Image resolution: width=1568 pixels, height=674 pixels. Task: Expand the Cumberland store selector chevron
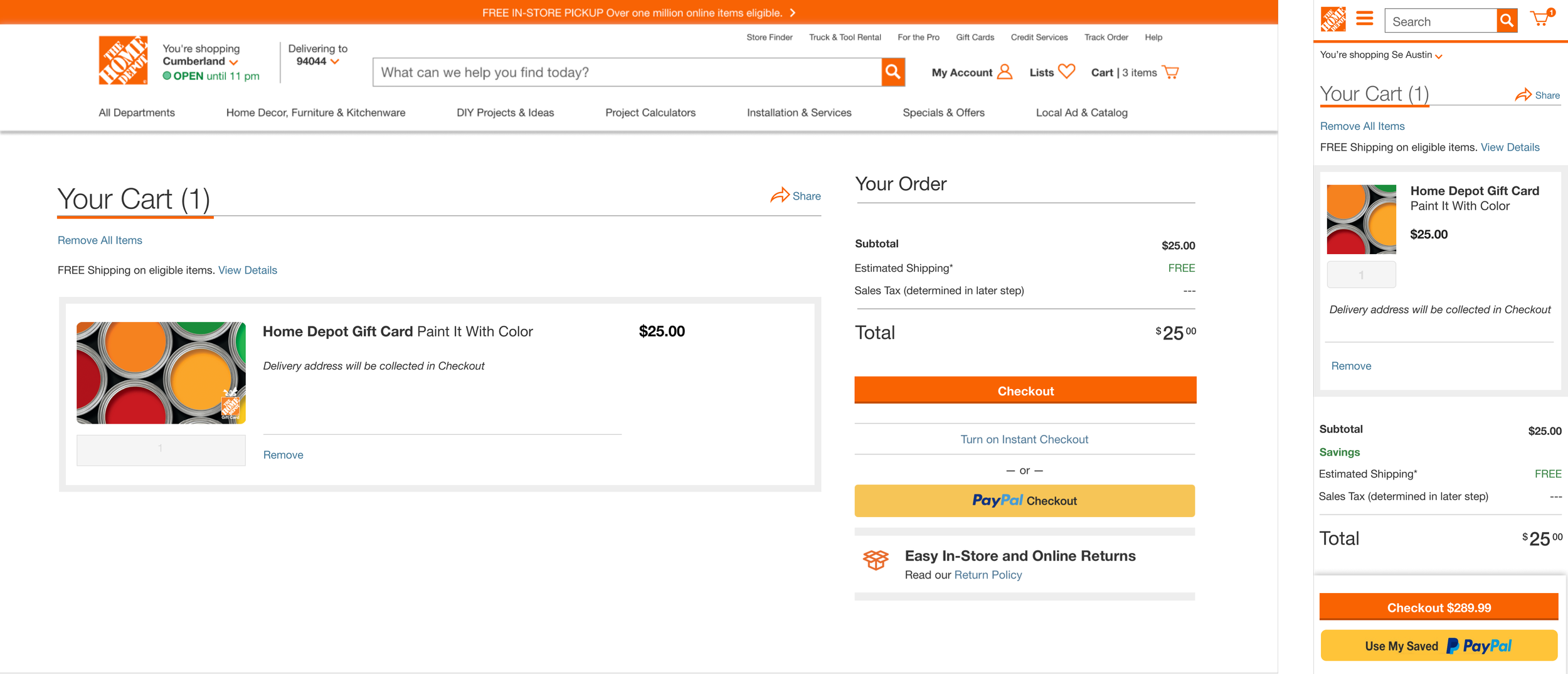click(x=233, y=62)
